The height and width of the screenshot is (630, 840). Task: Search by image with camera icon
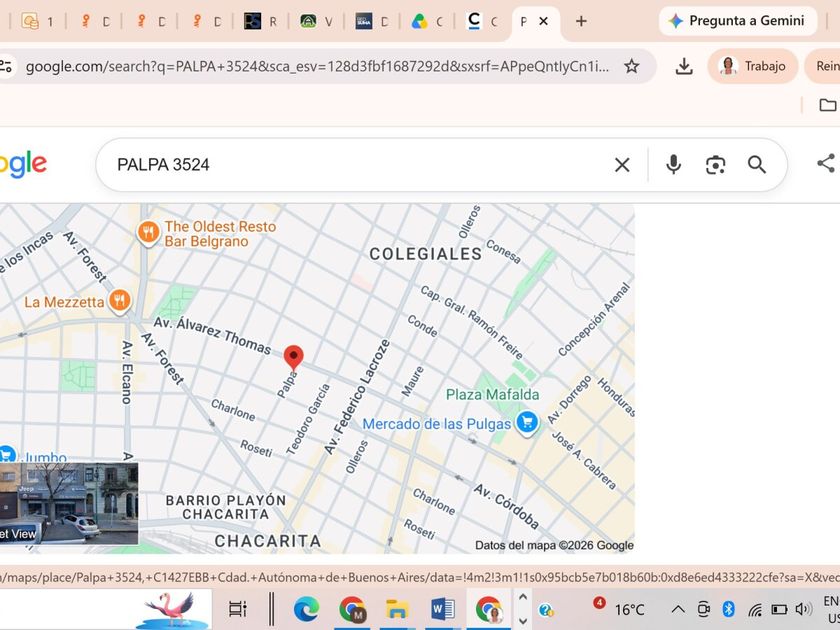click(715, 165)
